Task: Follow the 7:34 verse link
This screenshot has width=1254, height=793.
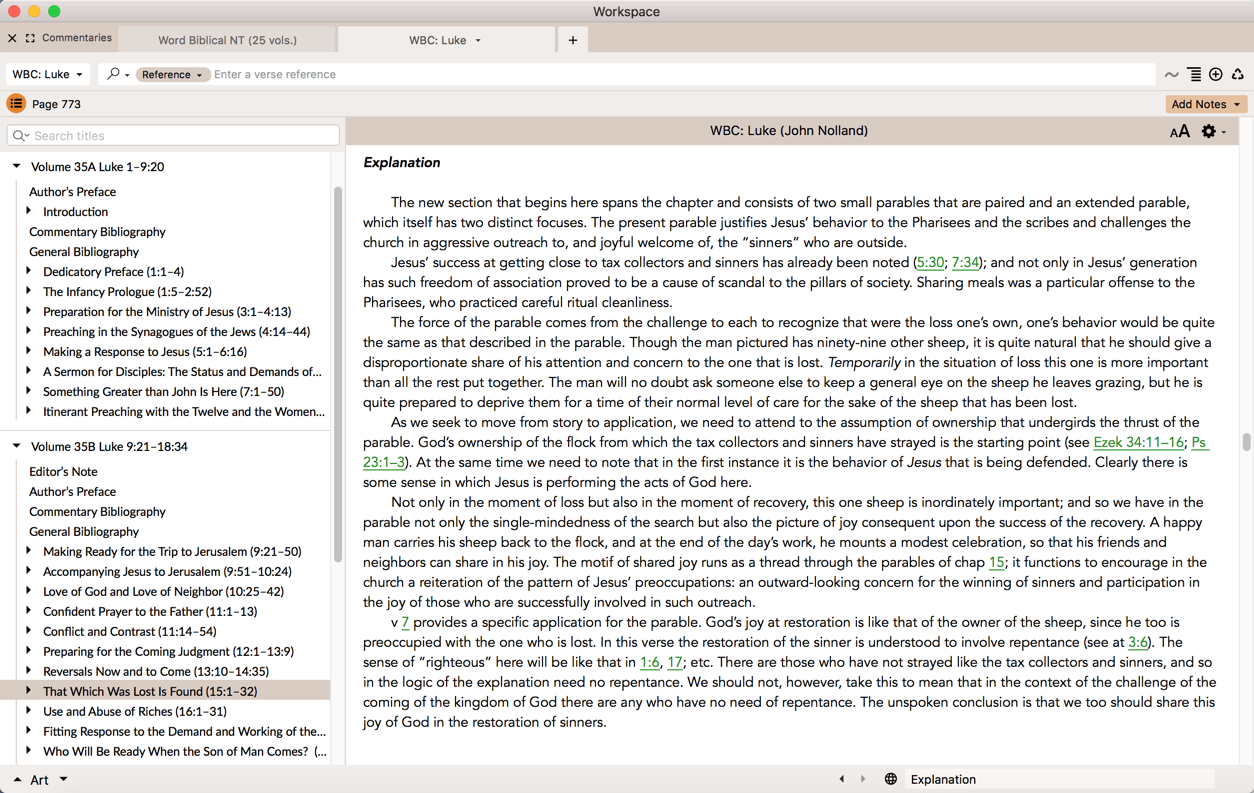Action: click(x=965, y=262)
